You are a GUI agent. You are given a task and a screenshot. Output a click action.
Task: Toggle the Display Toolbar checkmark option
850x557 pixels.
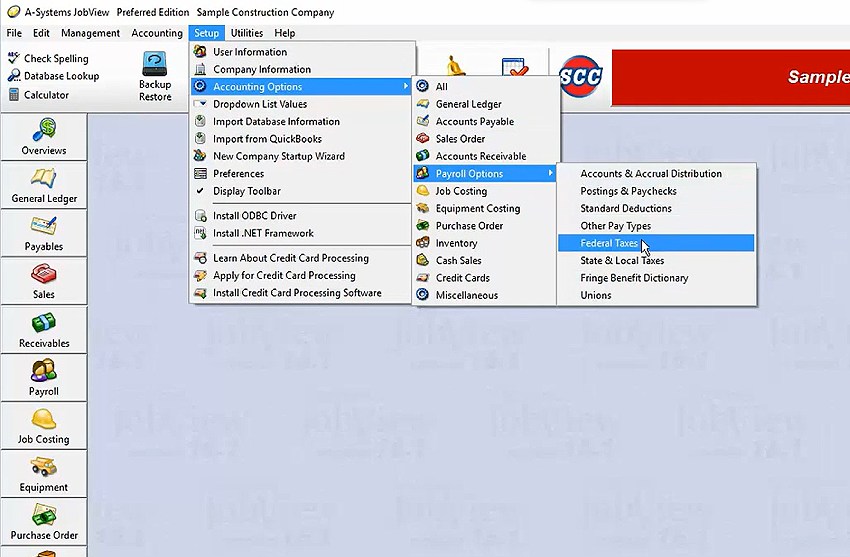(246, 191)
